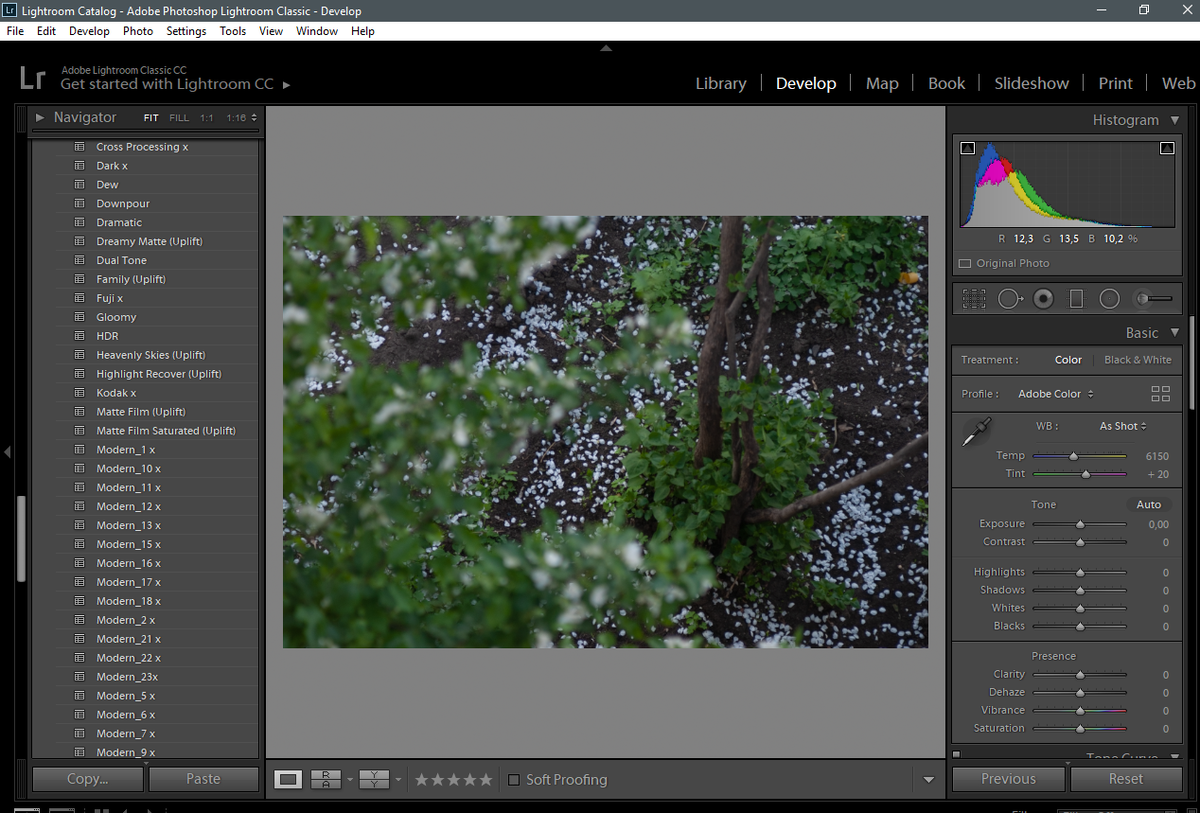Switch to the Slideshow module

pos(1031,84)
